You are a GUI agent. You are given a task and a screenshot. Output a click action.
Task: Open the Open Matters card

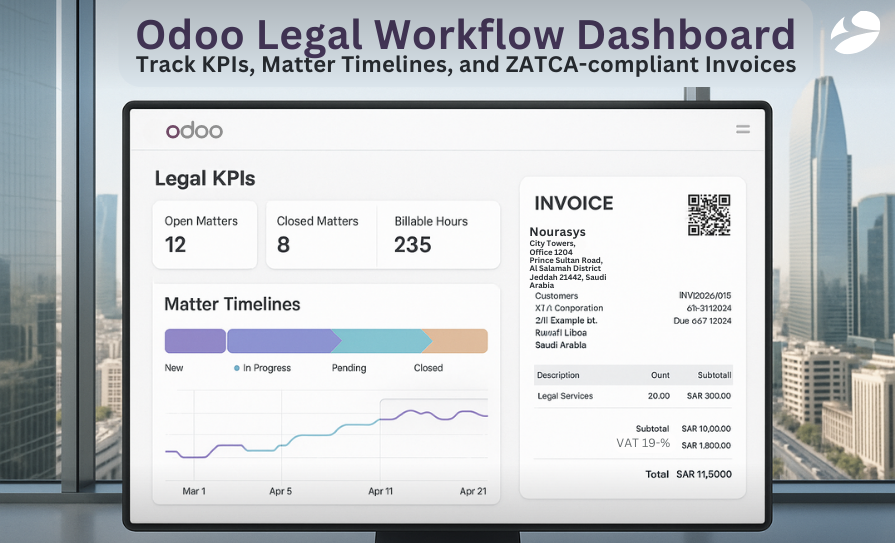coord(204,235)
